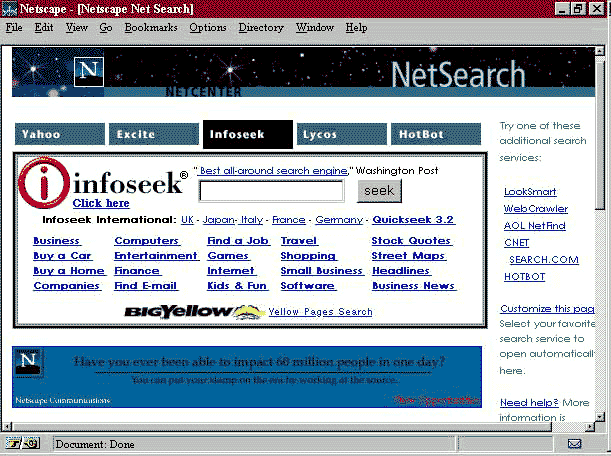Open the AOL NetFind link

click(x=535, y=226)
